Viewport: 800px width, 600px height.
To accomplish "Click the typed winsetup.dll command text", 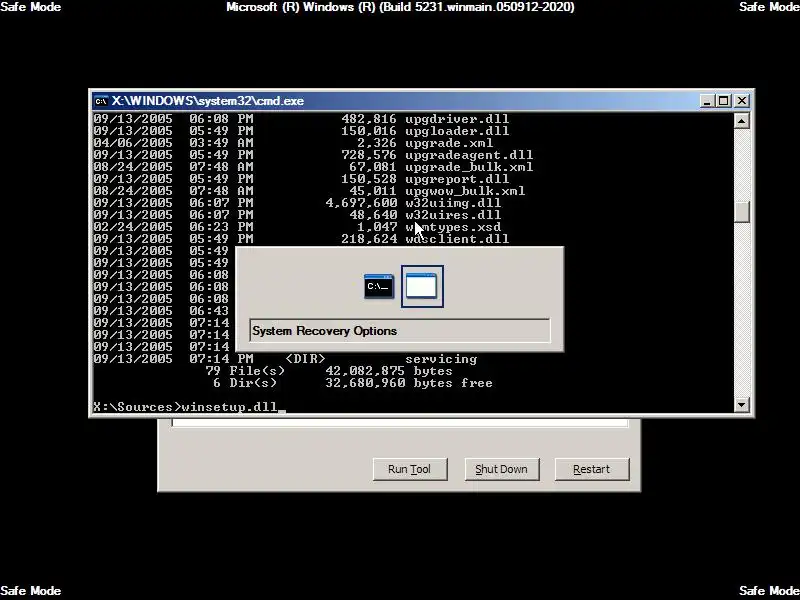I will [x=229, y=407].
